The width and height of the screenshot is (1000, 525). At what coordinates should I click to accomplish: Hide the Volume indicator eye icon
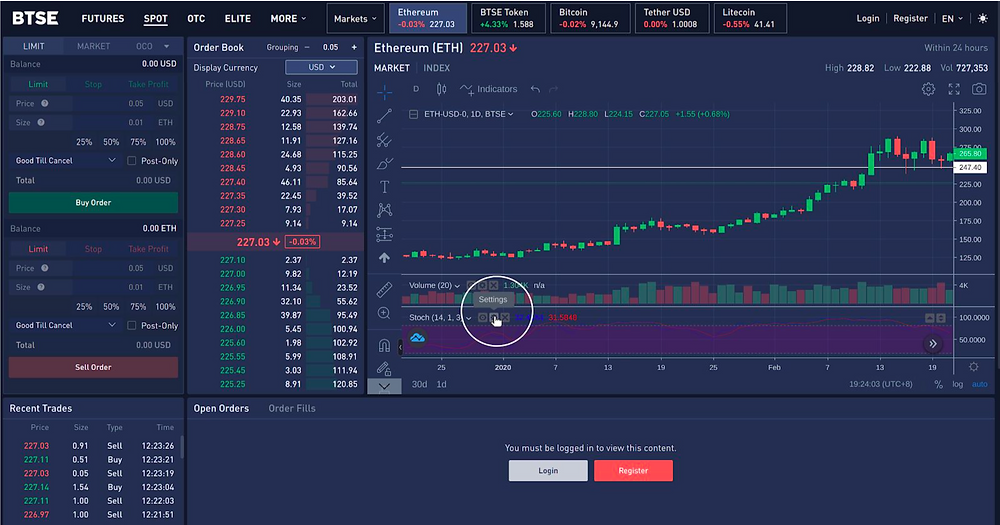(471, 285)
